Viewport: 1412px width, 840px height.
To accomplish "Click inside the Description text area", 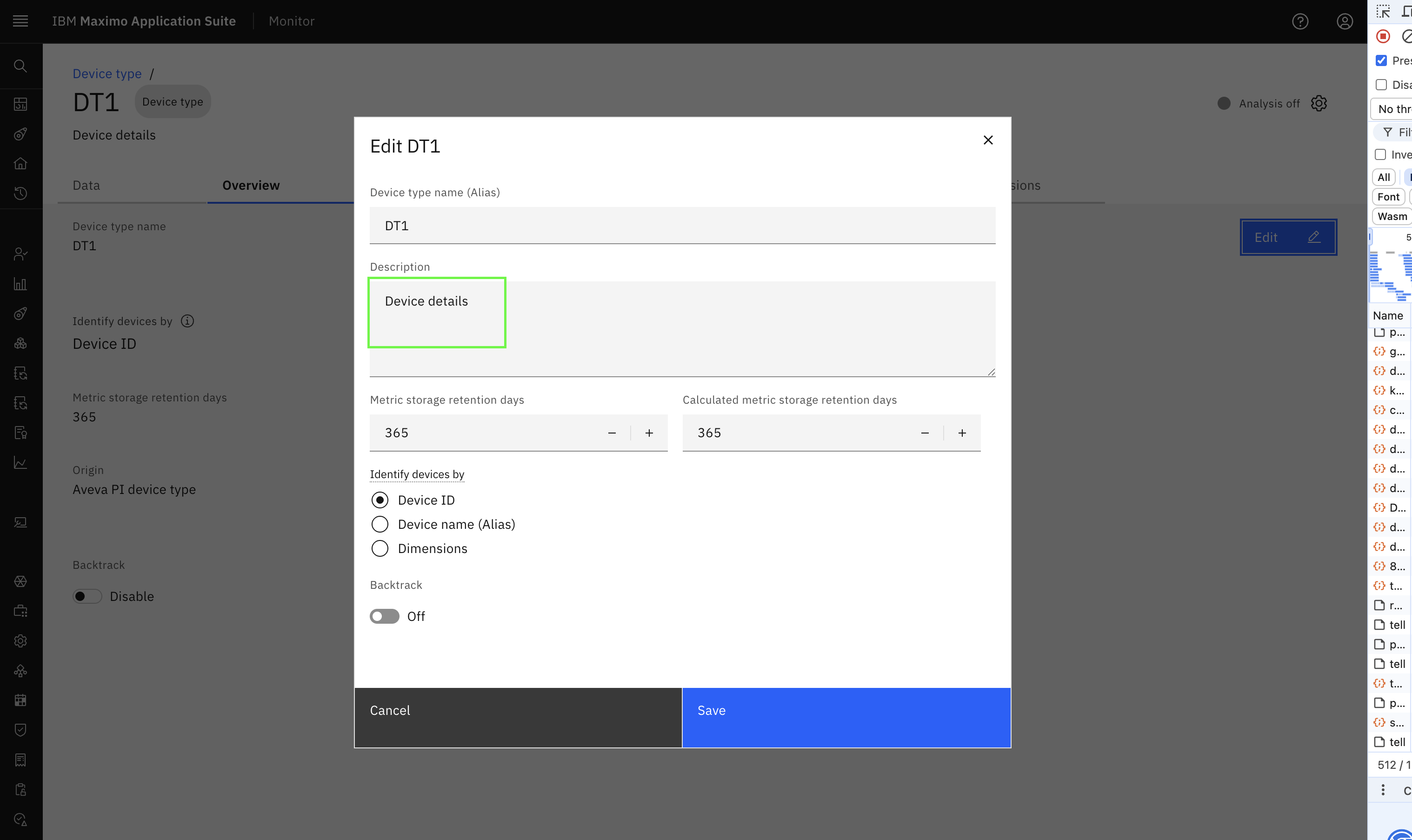I will coord(683,329).
